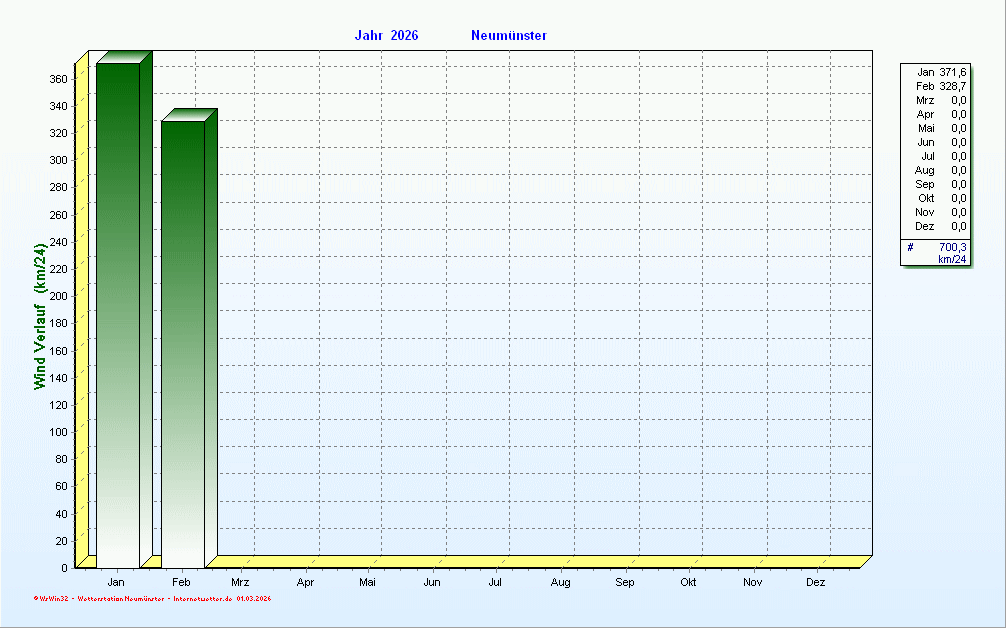Click the 360 tick on y-axis
This screenshot has width=1006, height=628.
(x=58, y=79)
